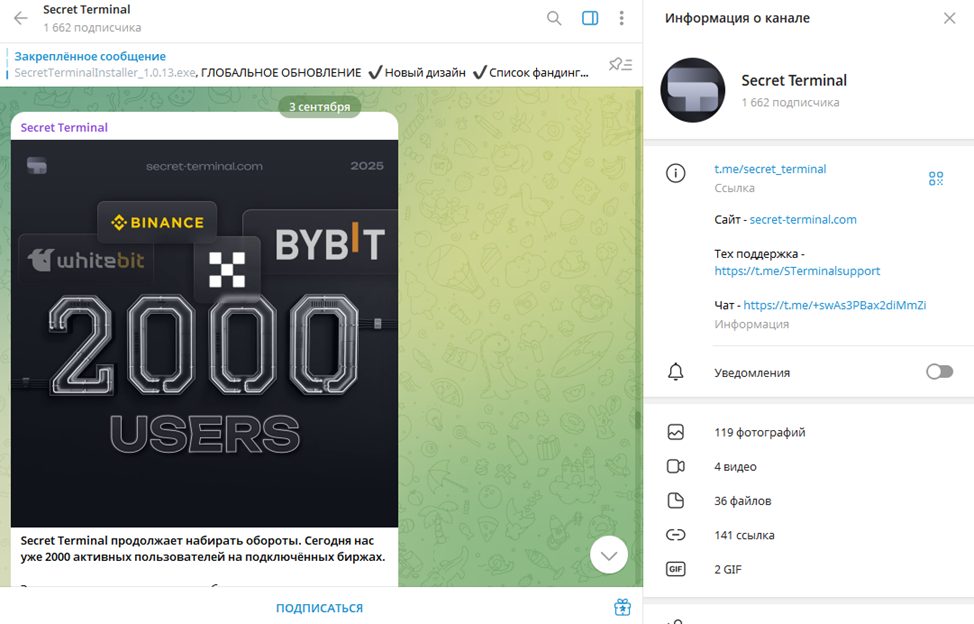Subscribe with the ПОДПИСАТЬСЯ button
974x624 pixels.
[x=319, y=608]
